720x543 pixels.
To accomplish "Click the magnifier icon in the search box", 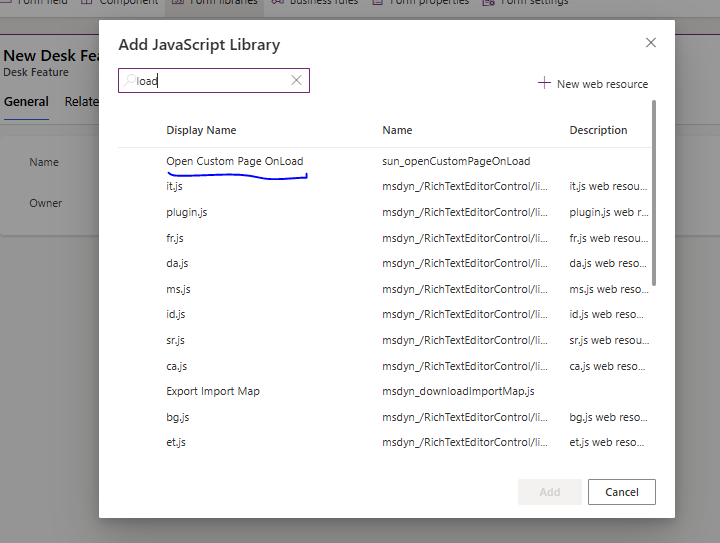I will (x=130, y=80).
